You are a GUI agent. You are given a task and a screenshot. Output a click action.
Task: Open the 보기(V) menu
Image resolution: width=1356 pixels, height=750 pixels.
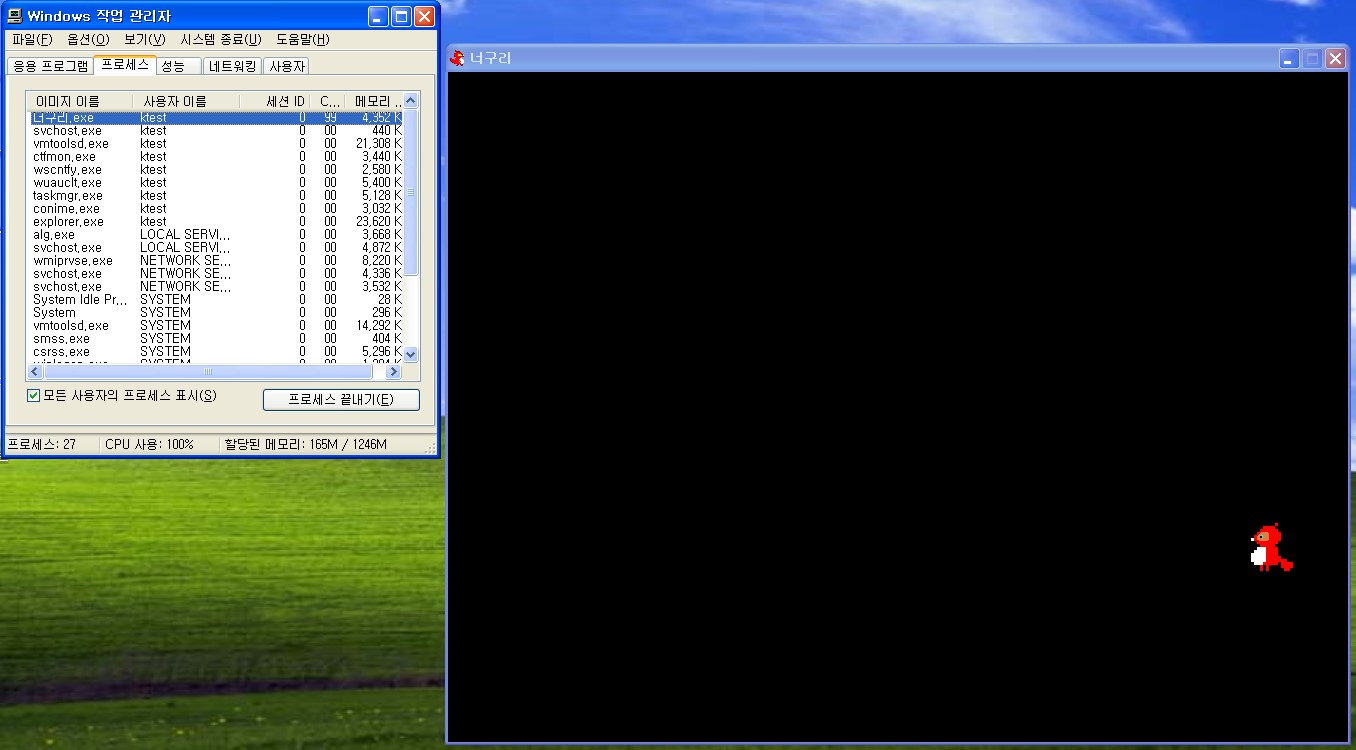(145, 39)
